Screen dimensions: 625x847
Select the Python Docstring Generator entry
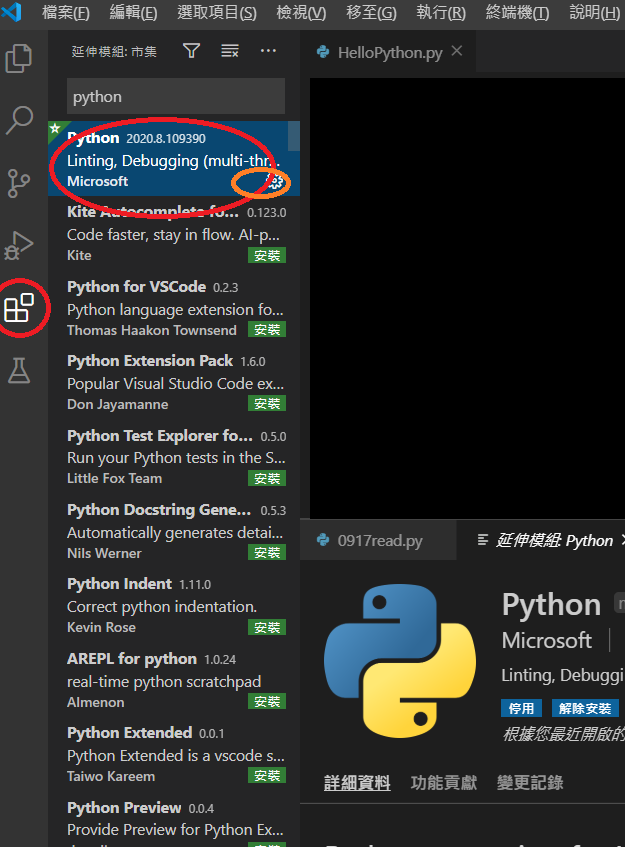click(x=173, y=531)
